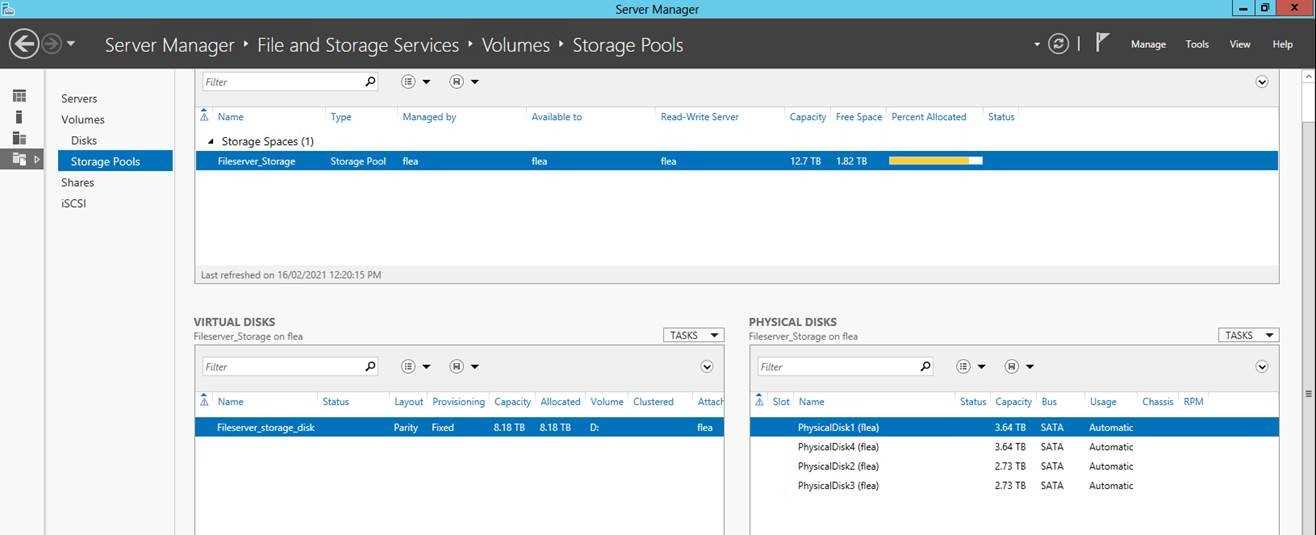Expand the Physical Disks filter chevron
This screenshot has height=535, width=1316.
point(1261,367)
